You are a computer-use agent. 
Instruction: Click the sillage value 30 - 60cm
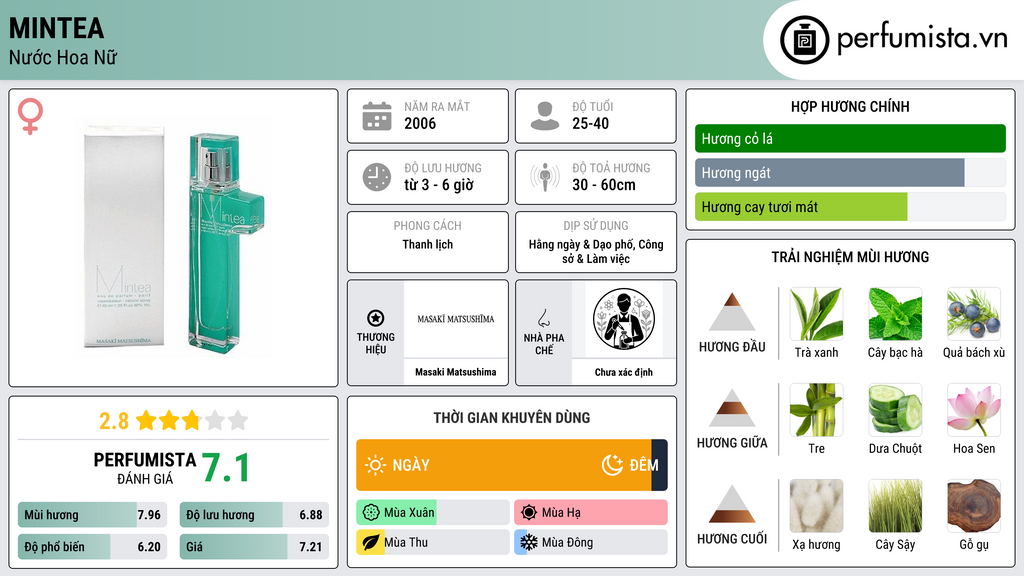603,185
